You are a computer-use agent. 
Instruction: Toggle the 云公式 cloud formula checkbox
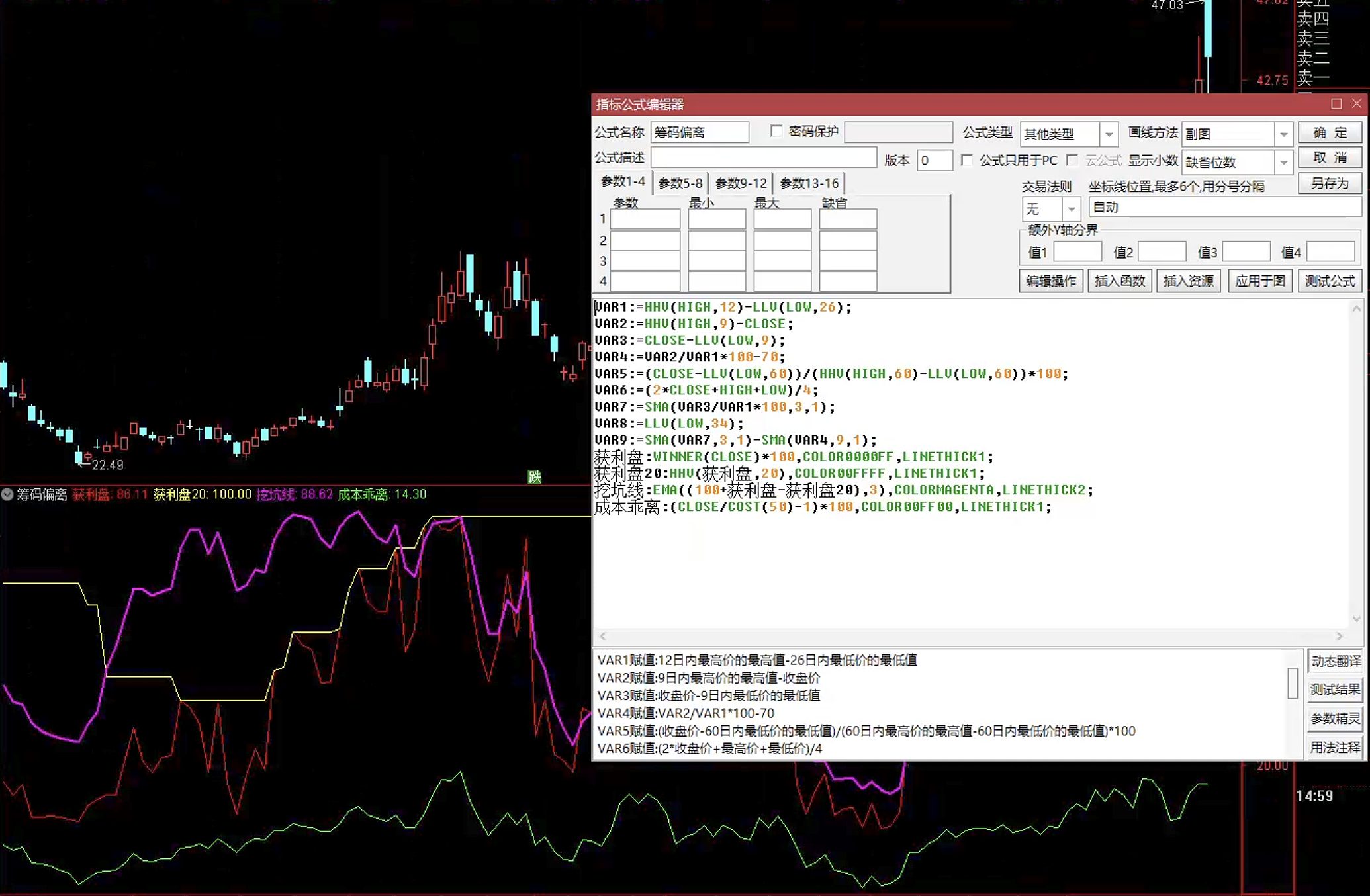point(1072,160)
